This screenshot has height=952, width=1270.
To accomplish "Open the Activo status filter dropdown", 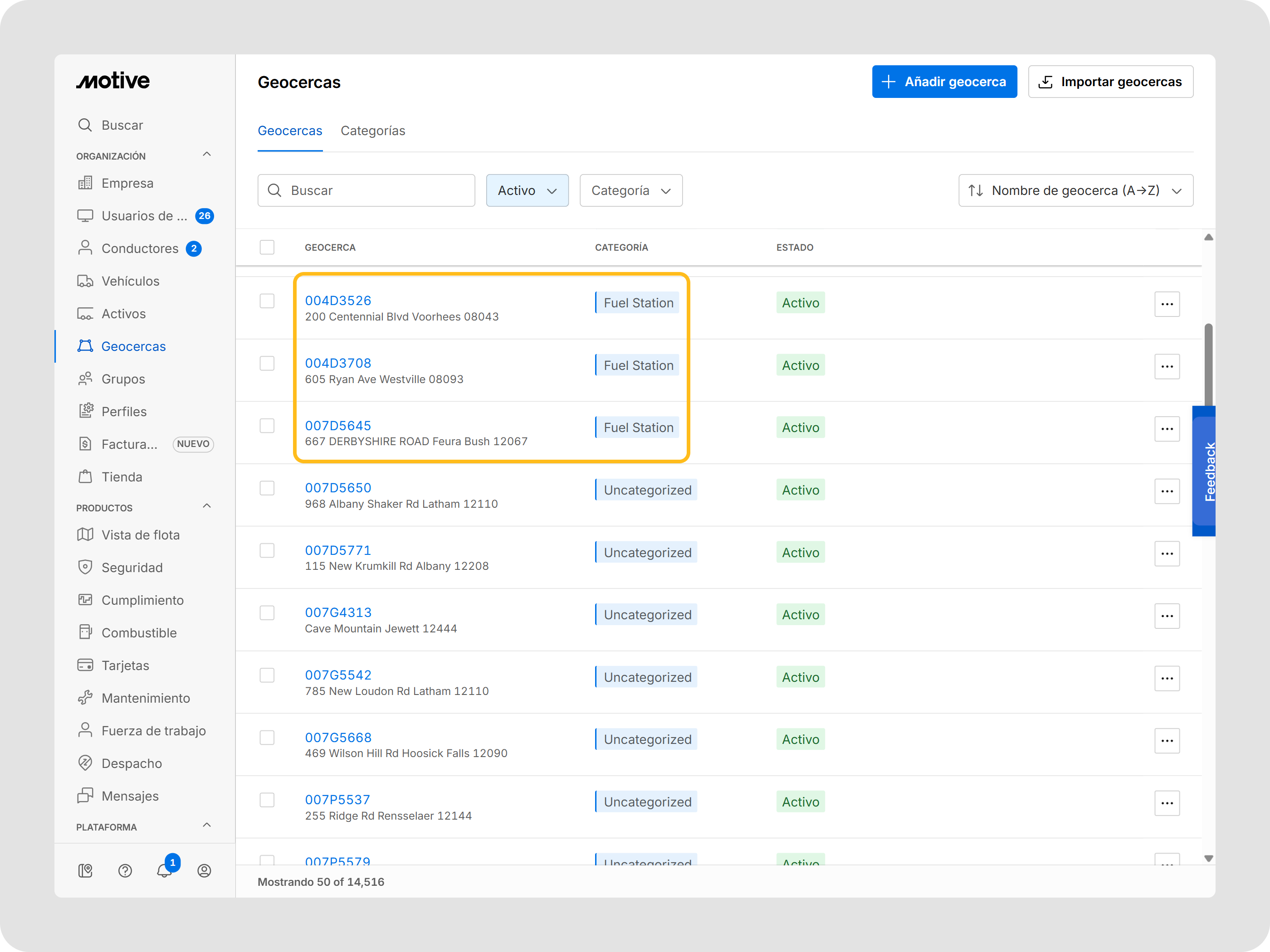I will [x=527, y=190].
